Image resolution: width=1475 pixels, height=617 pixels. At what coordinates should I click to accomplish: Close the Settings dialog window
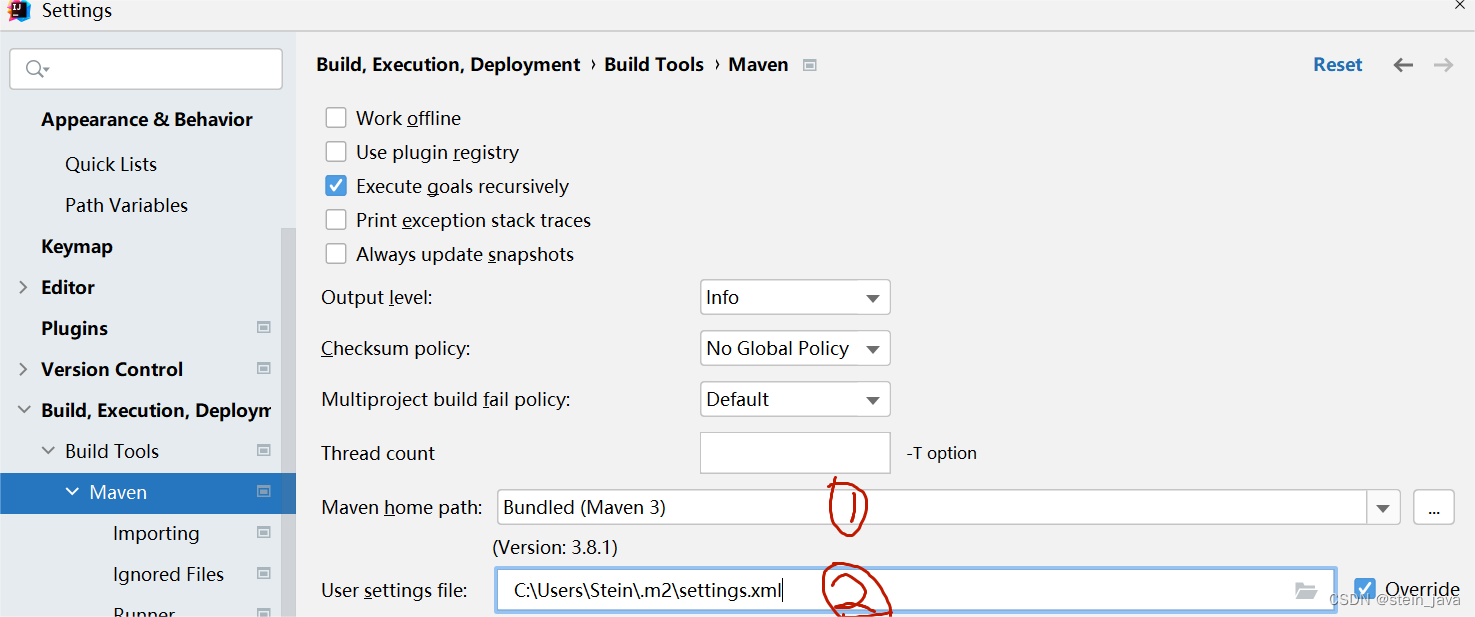(x=1460, y=4)
